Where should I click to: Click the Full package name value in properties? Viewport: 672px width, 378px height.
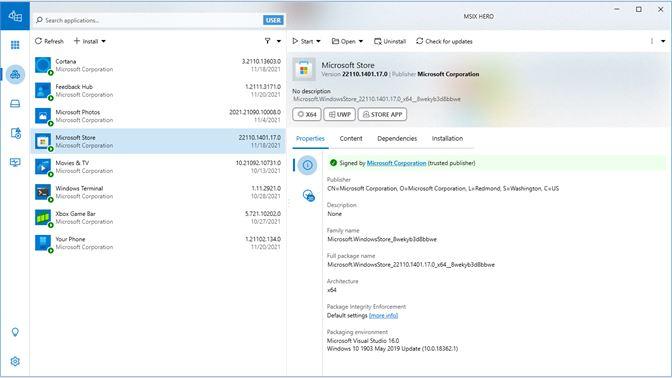(x=411, y=264)
